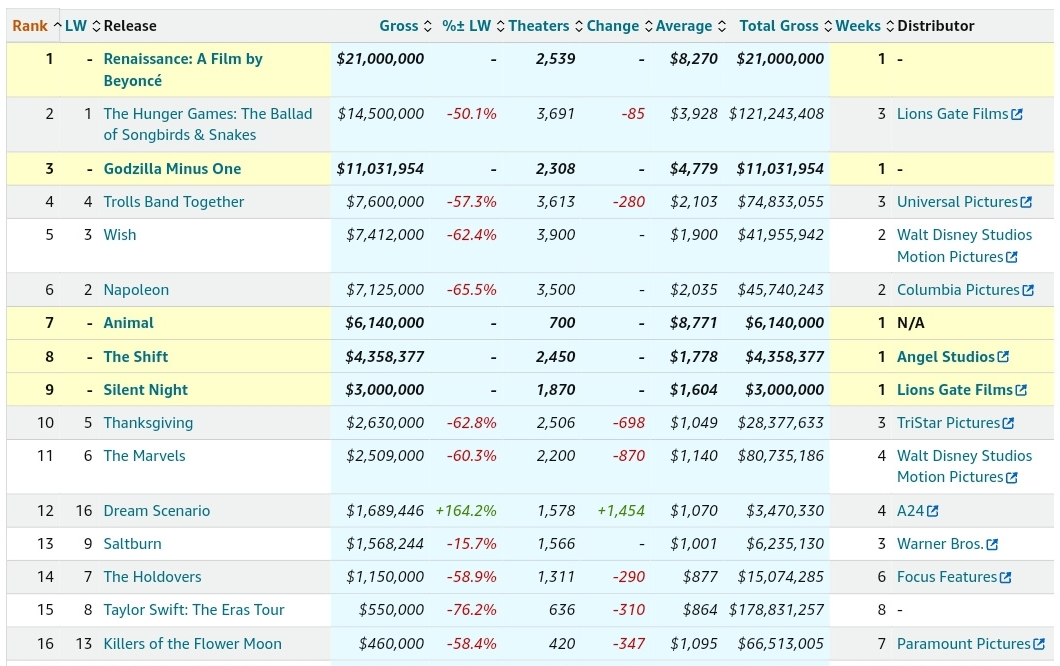Open Taylor Swift: The Eras Tour link
1060x666 pixels.
coord(193,611)
